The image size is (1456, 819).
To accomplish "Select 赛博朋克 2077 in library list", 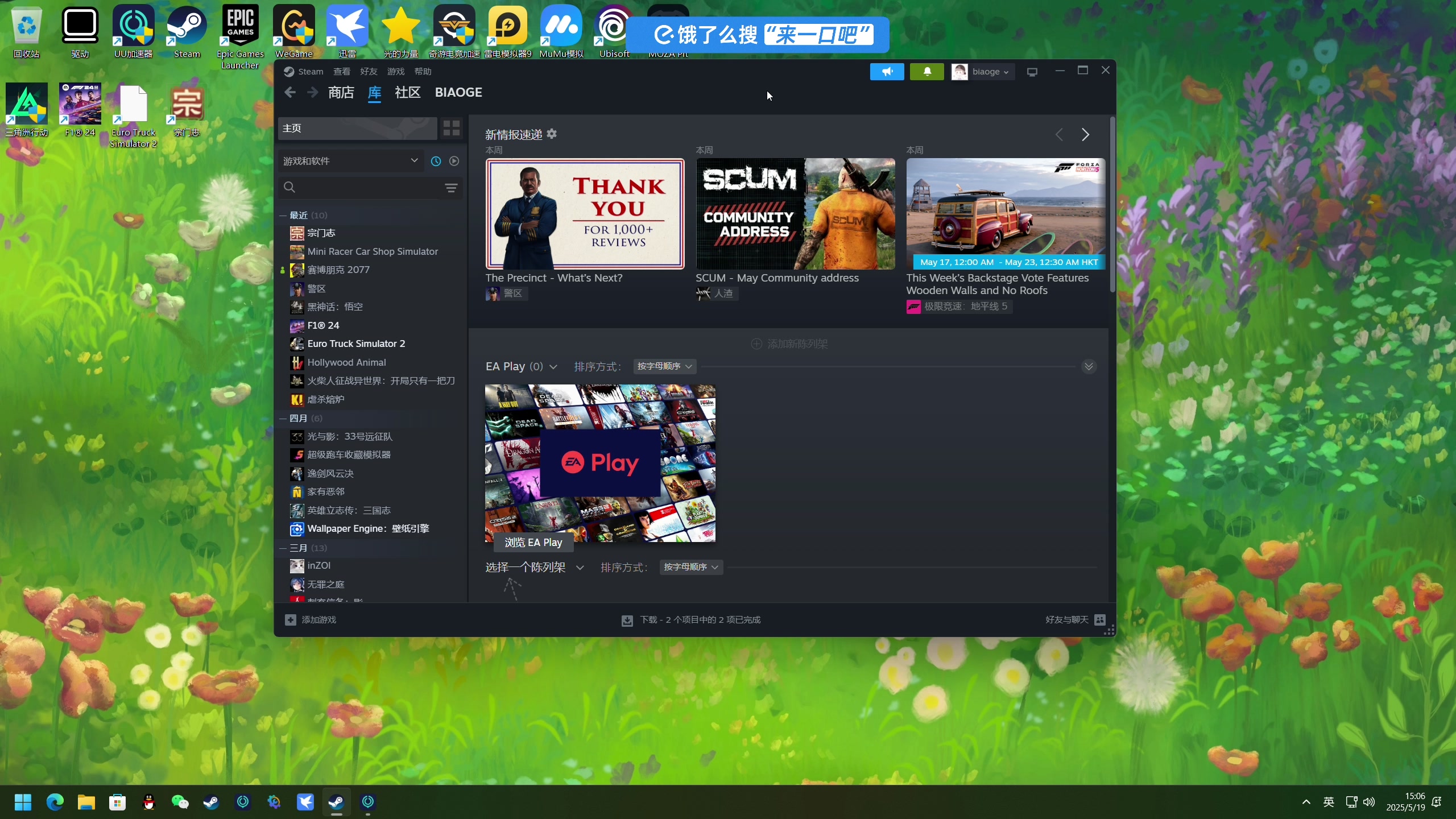I will click(338, 270).
